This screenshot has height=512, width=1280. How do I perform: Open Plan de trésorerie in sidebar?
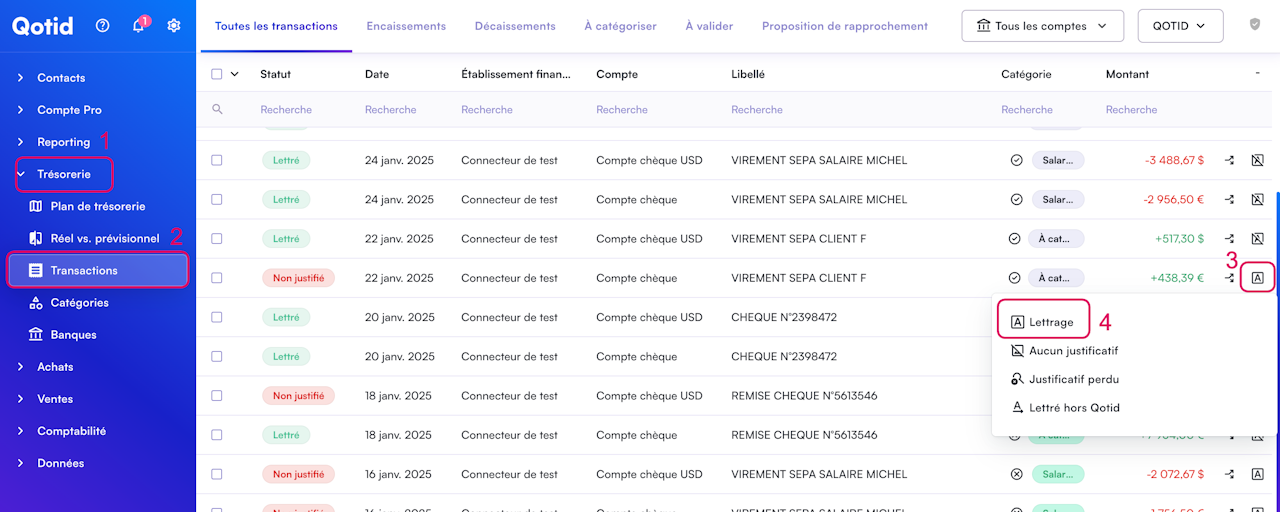tap(97, 206)
